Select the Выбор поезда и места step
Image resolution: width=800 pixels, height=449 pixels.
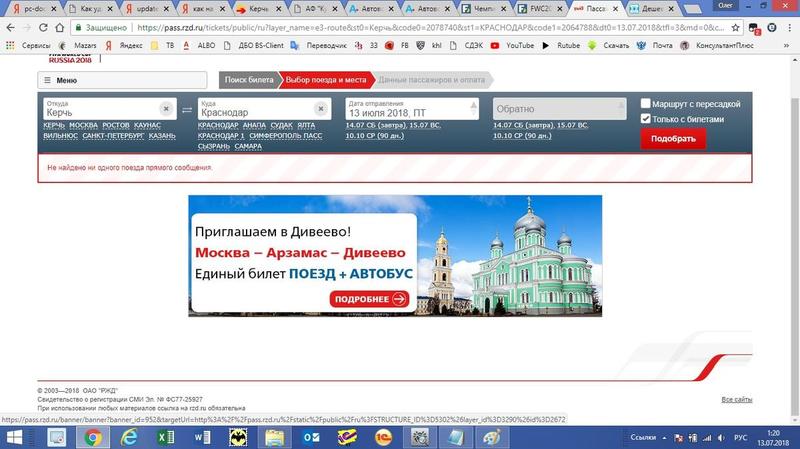click(x=326, y=80)
